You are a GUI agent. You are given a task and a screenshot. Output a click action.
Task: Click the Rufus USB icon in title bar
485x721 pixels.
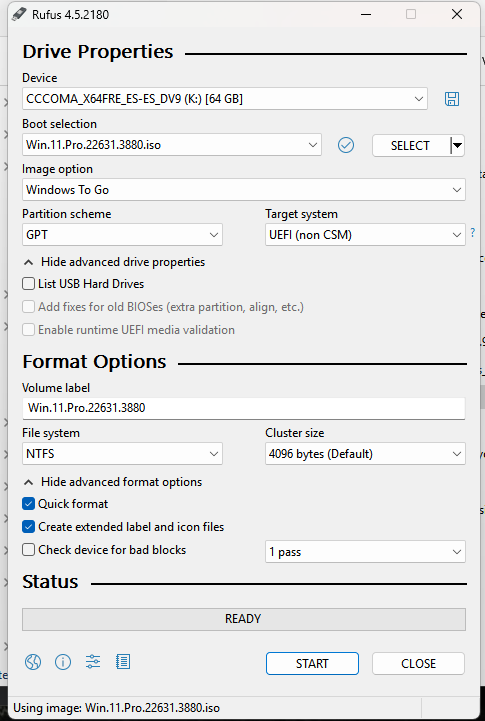[19, 14]
